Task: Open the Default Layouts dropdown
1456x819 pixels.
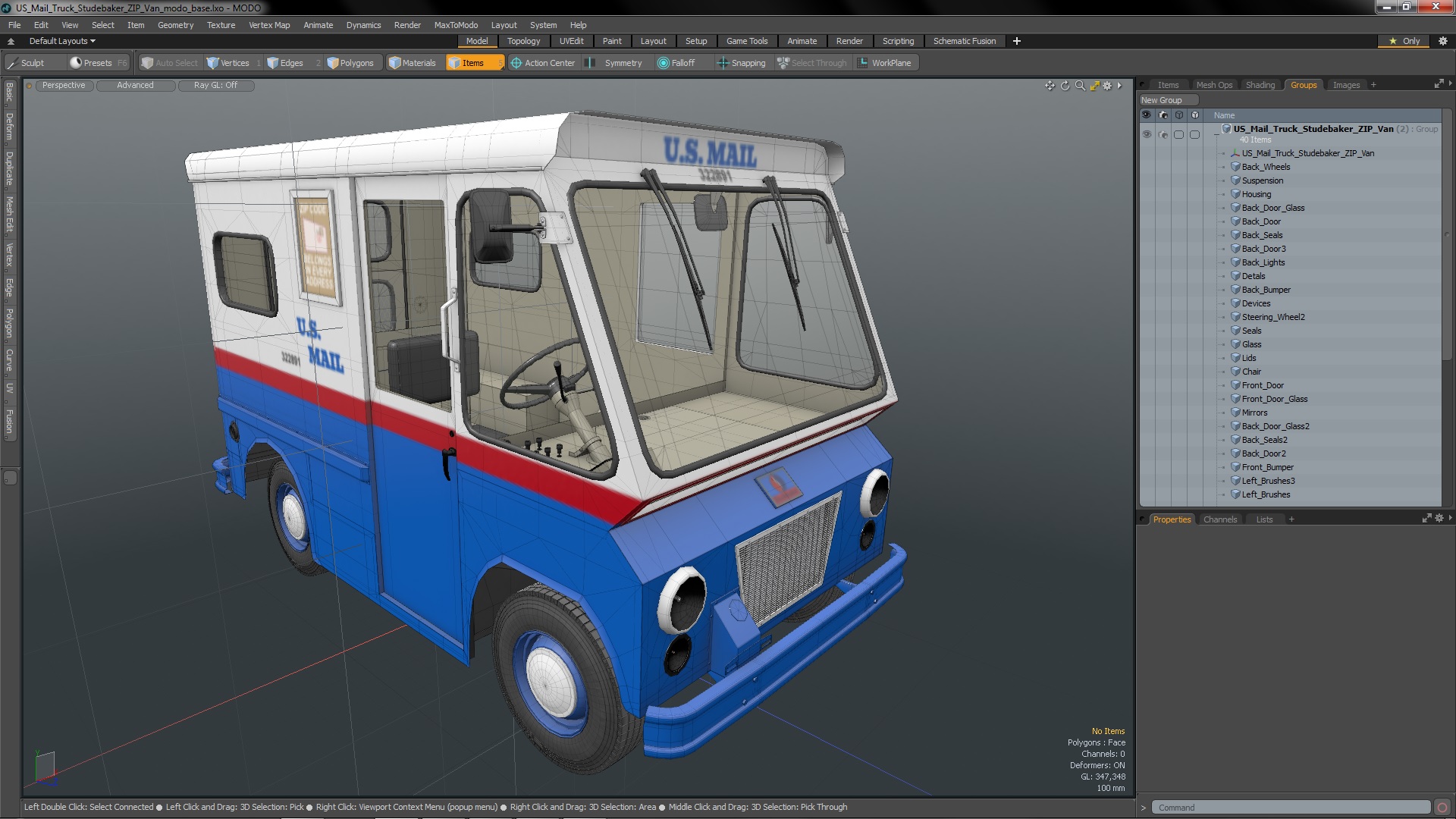Action: pyautogui.click(x=62, y=41)
